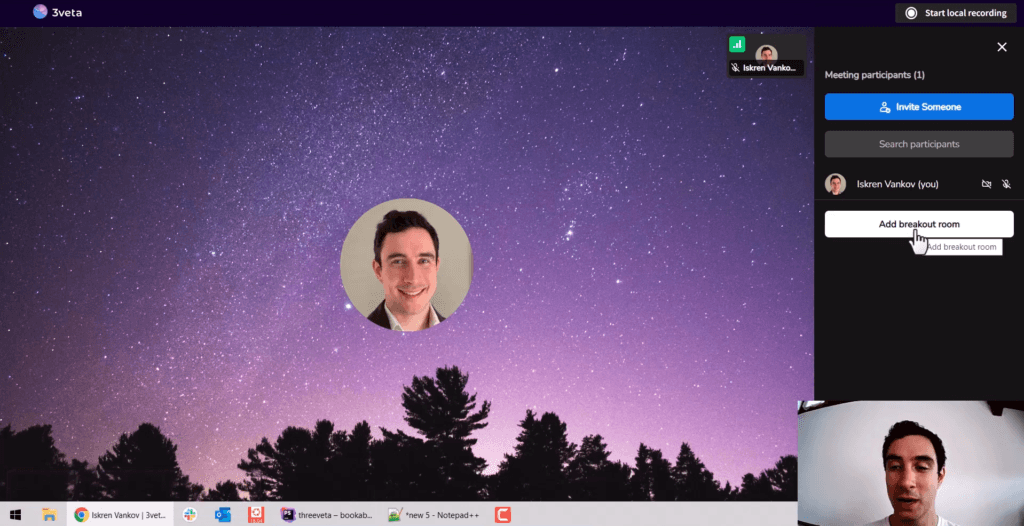Close the meeting participants panel

(x=1002, y=47)
